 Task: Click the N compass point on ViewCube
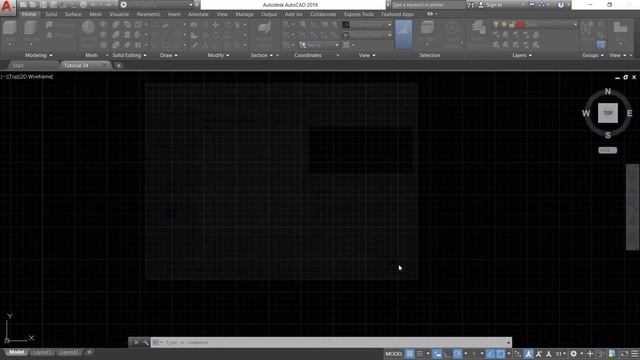(608, 91)
